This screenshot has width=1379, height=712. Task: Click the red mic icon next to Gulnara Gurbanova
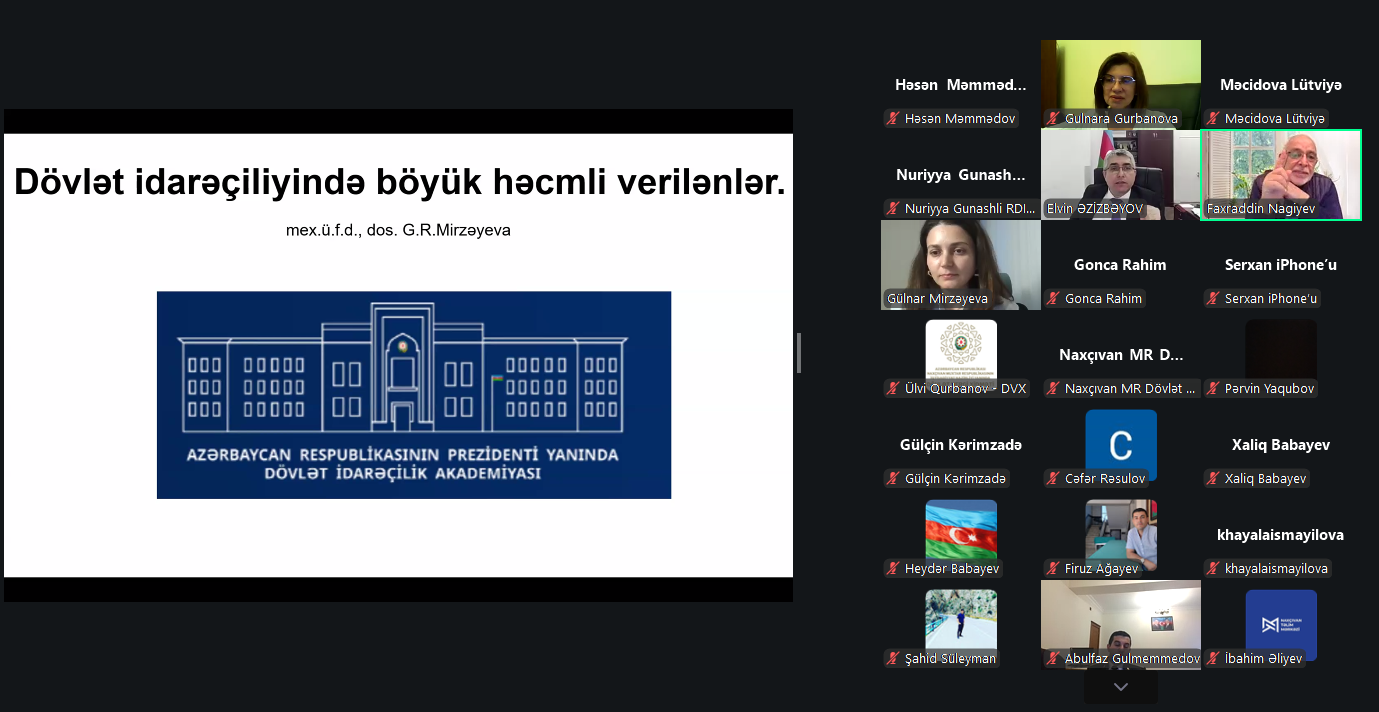(x=1053, y=118)
